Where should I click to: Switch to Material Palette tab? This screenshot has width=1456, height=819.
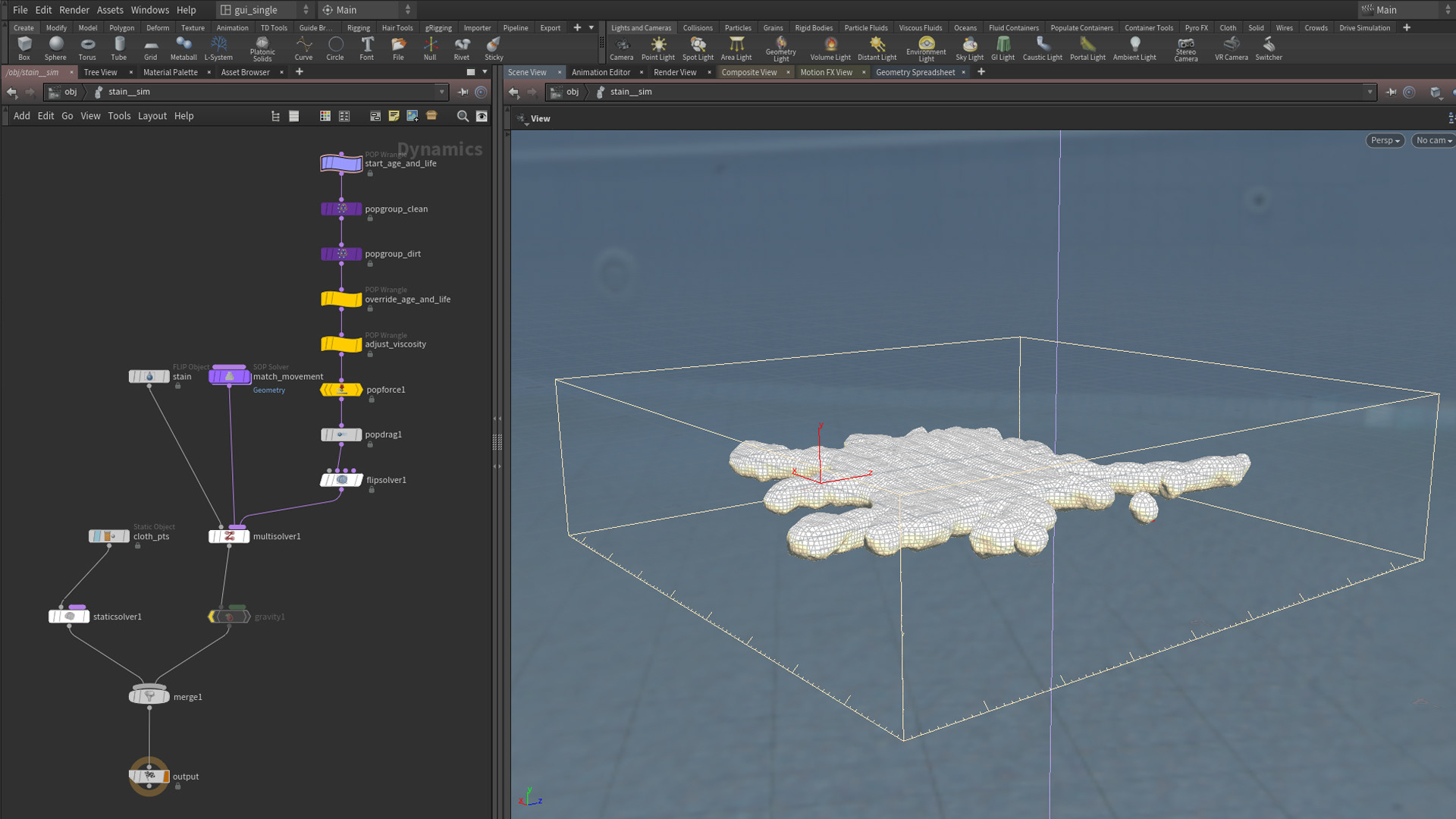pyautogui.click(x=170, y=72)
